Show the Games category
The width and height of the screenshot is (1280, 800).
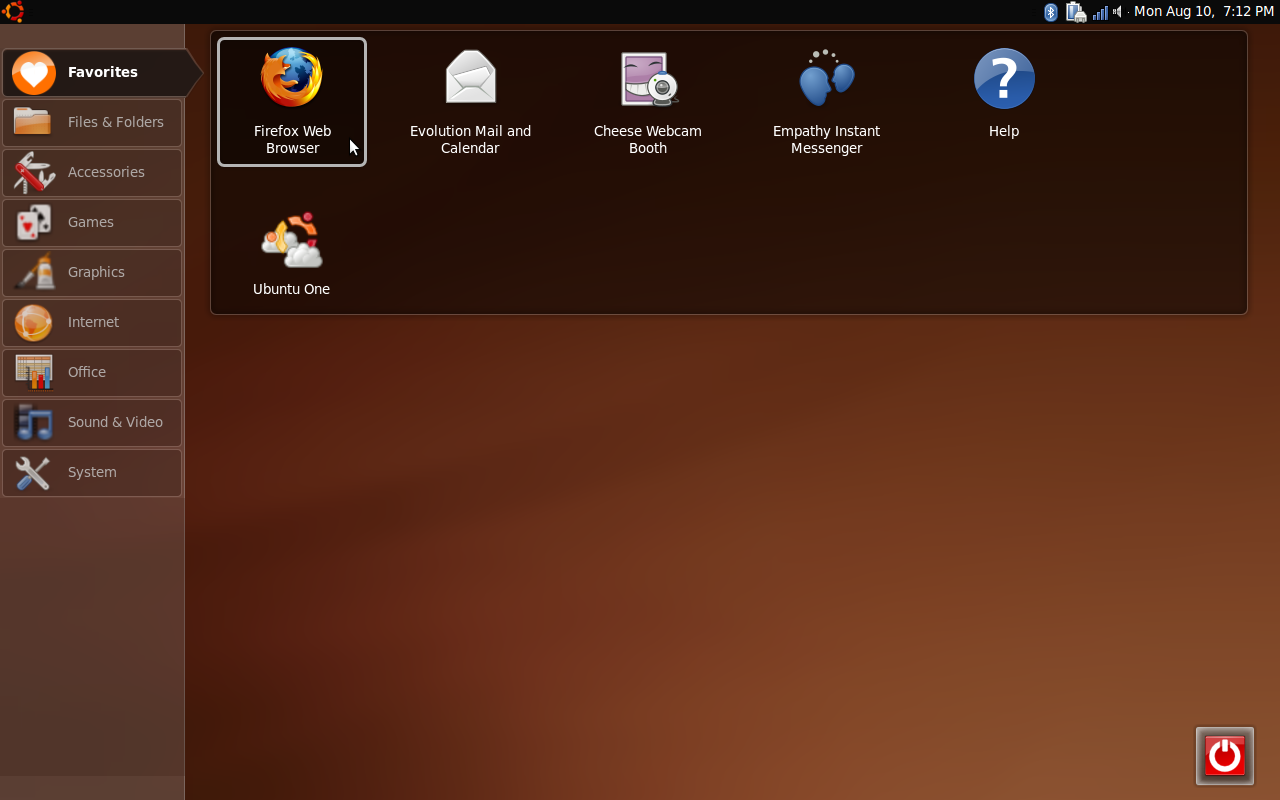coord(92,222)
